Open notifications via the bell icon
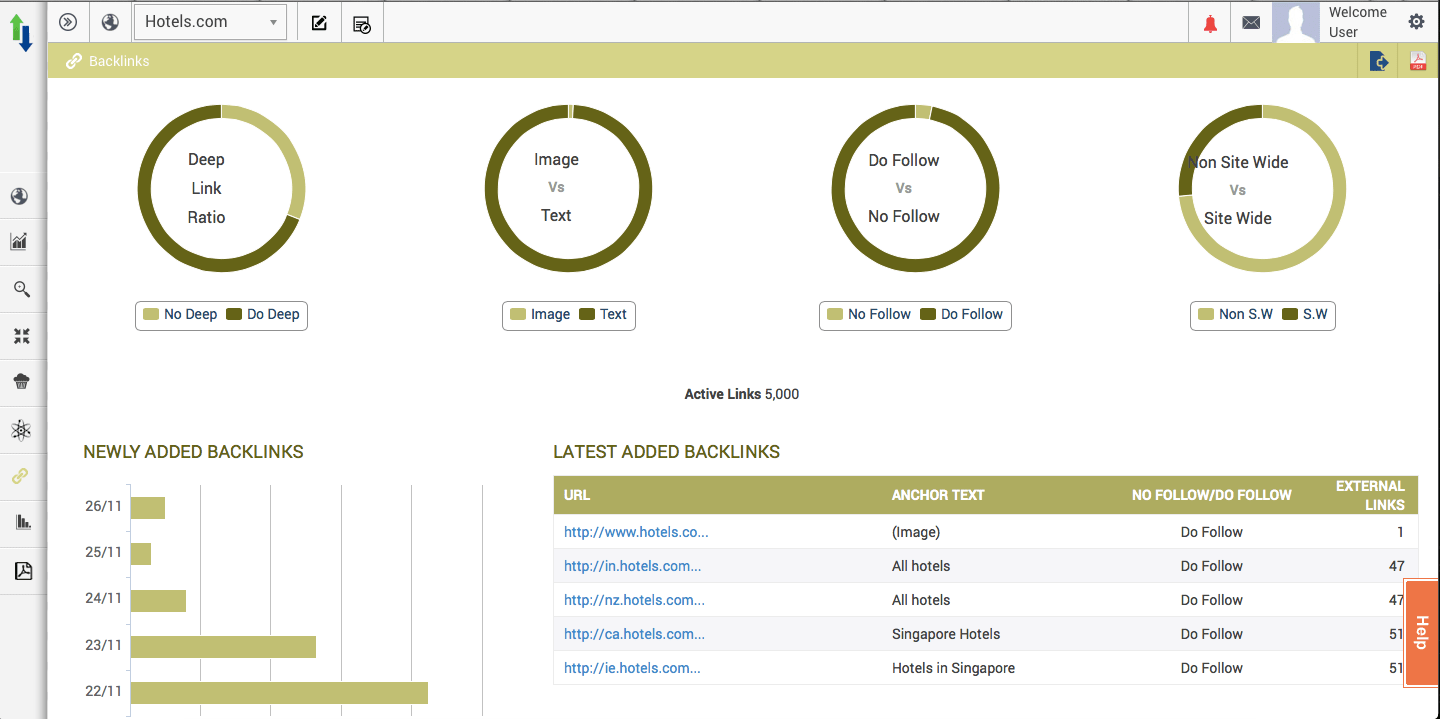Screen dimensions: 1440x719 tap(1209, 22)
